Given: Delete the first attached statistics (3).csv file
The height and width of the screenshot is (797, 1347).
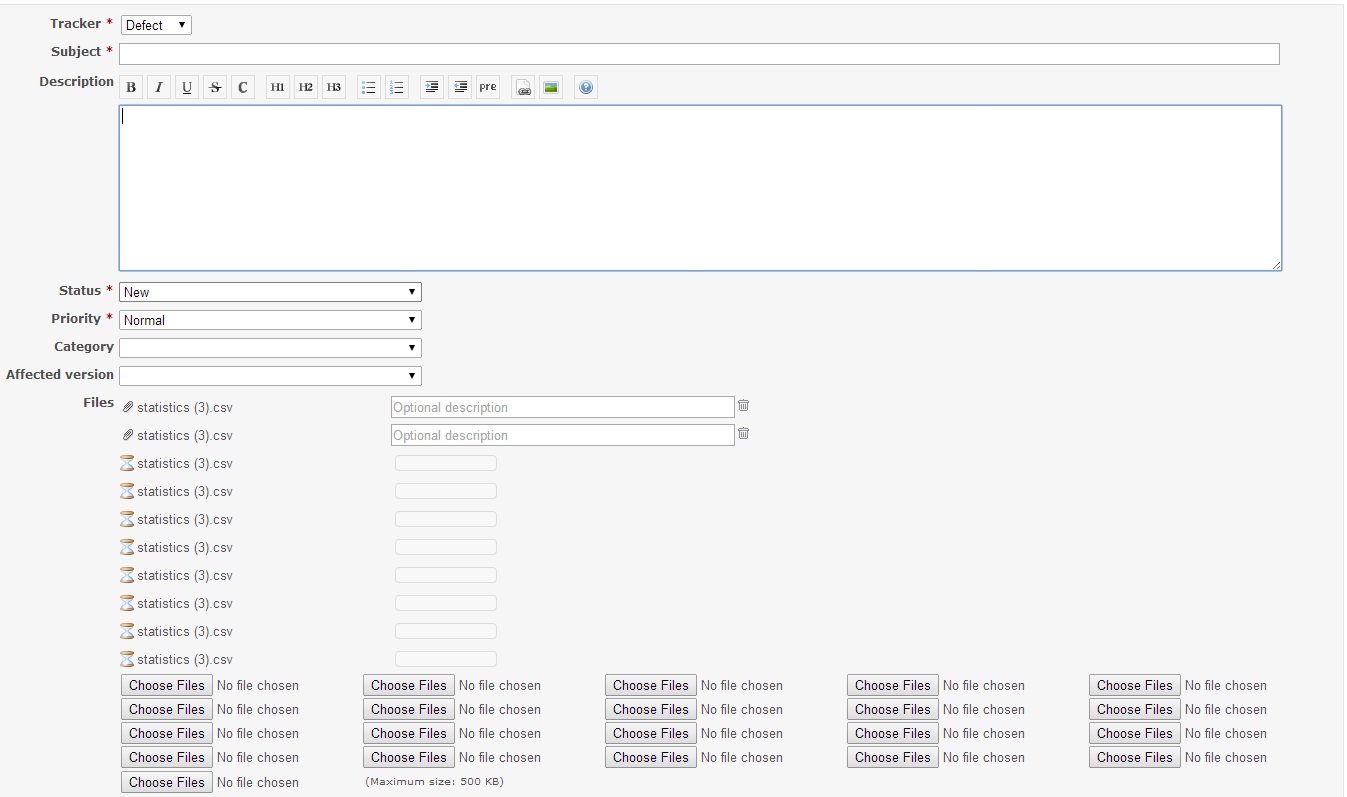Looking at the screenshot, I should pyautogui.click(x=743, y=406).
